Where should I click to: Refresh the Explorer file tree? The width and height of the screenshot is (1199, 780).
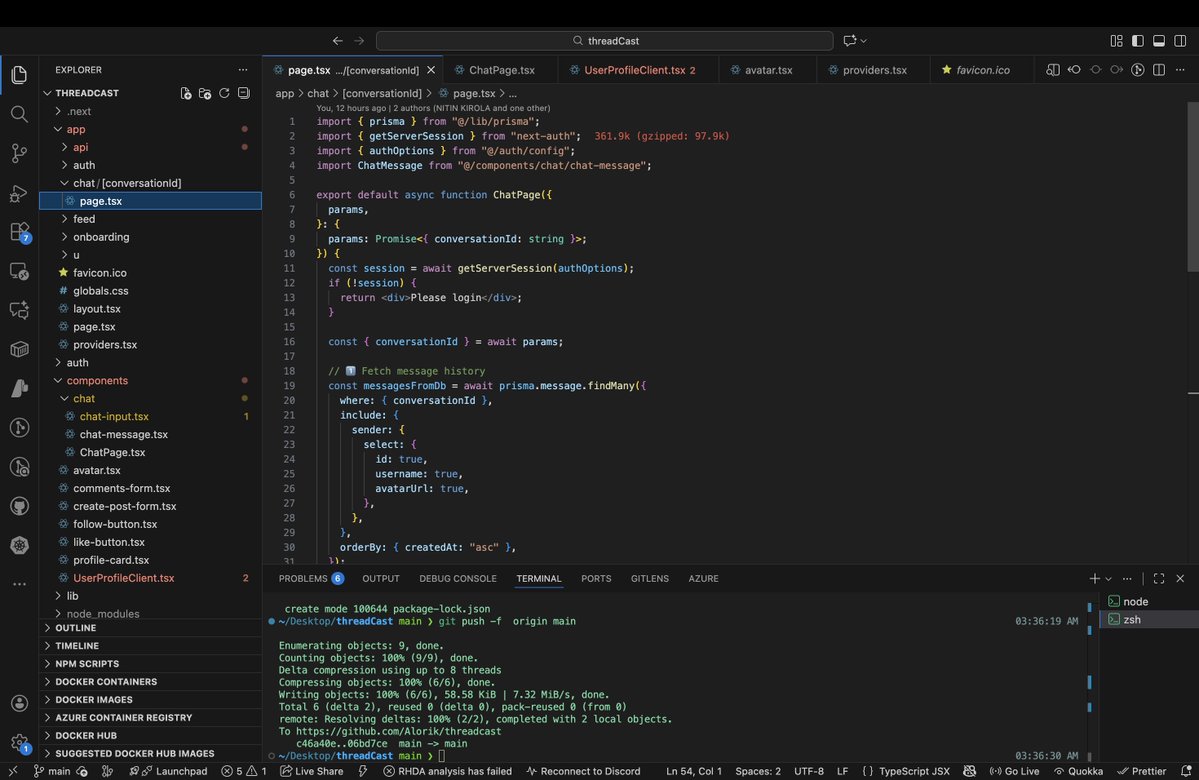pyautogui.click(x=224, y=93)
